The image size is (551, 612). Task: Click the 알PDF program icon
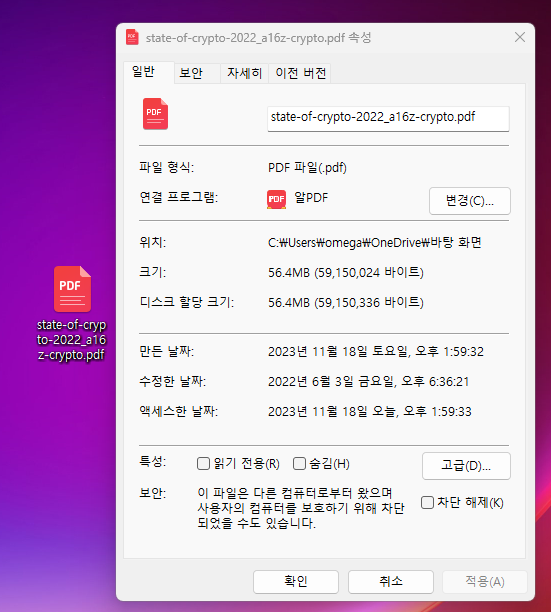tap(276, 199)
